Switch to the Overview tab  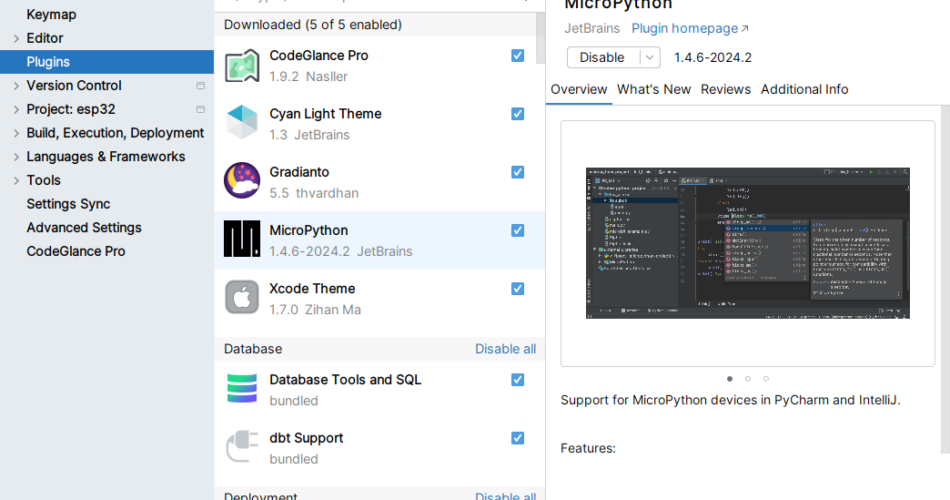coord(579,89)
